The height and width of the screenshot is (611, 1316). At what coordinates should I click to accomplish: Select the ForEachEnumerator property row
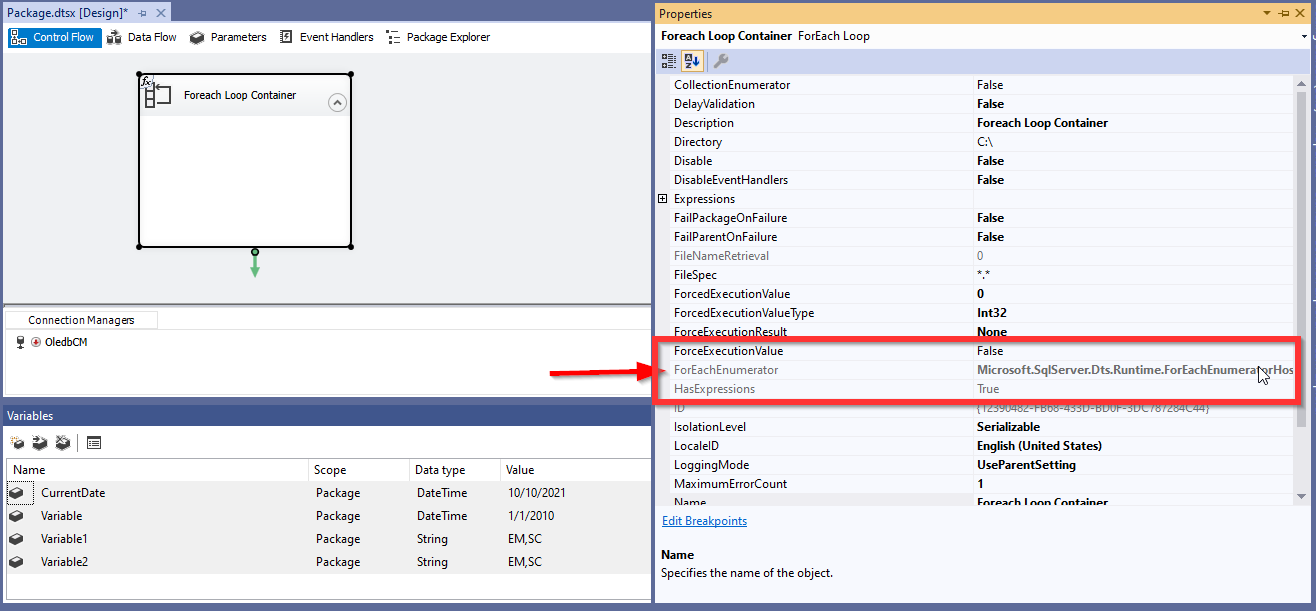[x=981, y=370]
